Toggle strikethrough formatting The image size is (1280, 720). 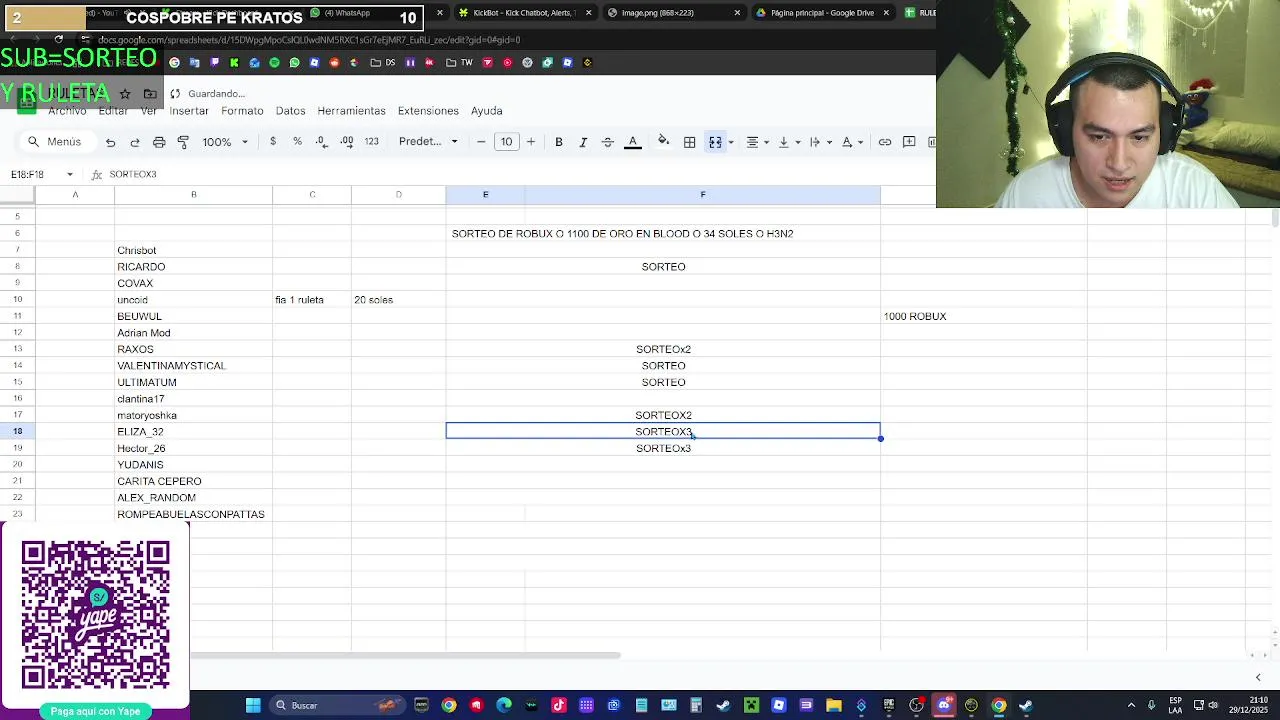pyautogui.click(x=607, y=142)
